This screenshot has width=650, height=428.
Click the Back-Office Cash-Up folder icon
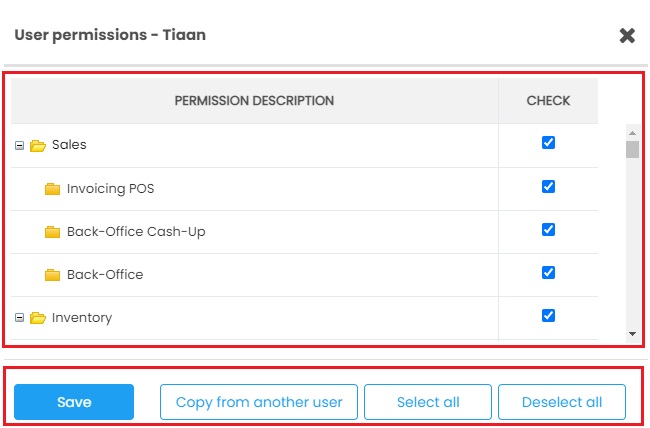pyautogui.click(x=53, y=232)
